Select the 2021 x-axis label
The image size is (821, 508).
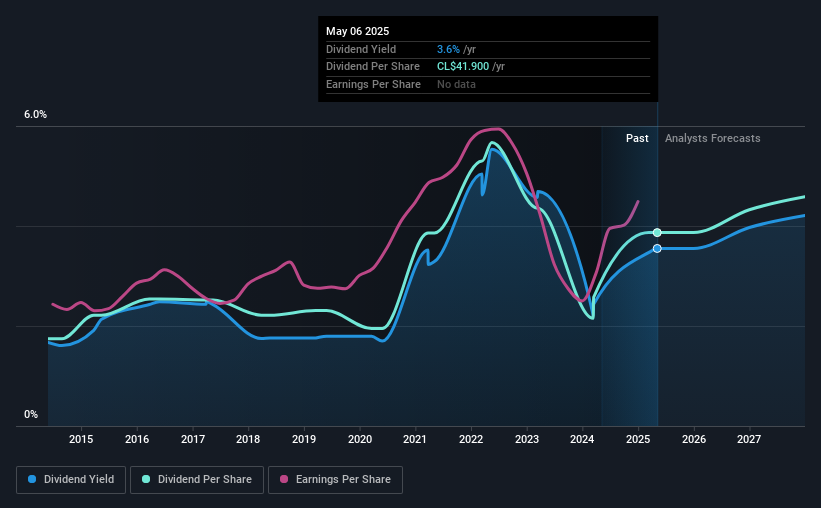coord(415,439)
